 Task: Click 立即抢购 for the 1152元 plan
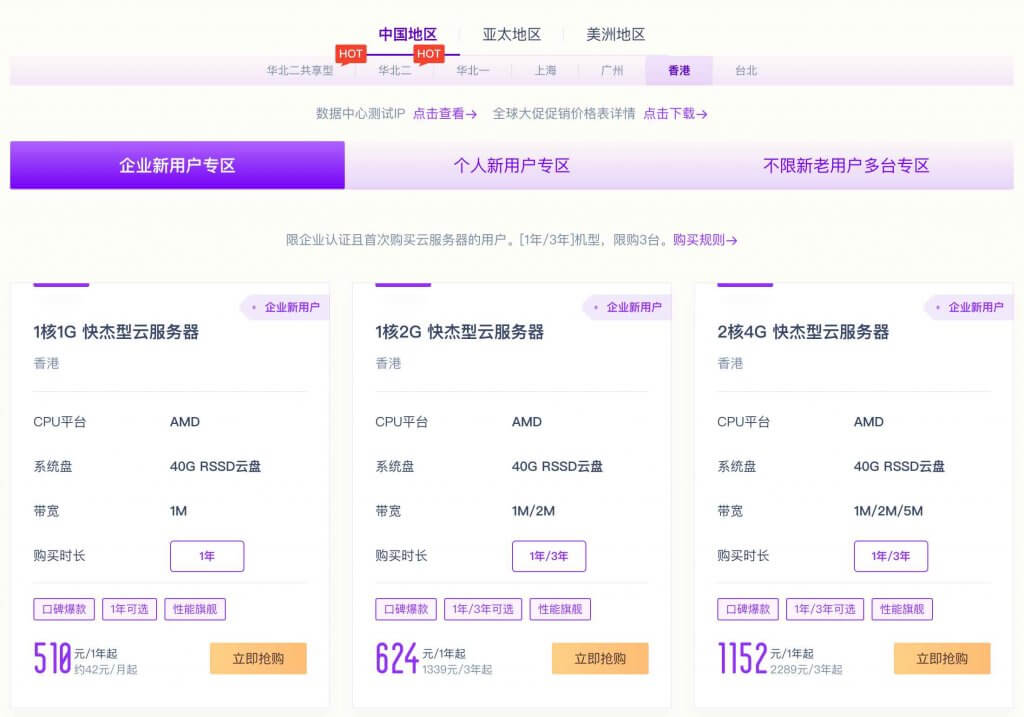pos(942,659)
